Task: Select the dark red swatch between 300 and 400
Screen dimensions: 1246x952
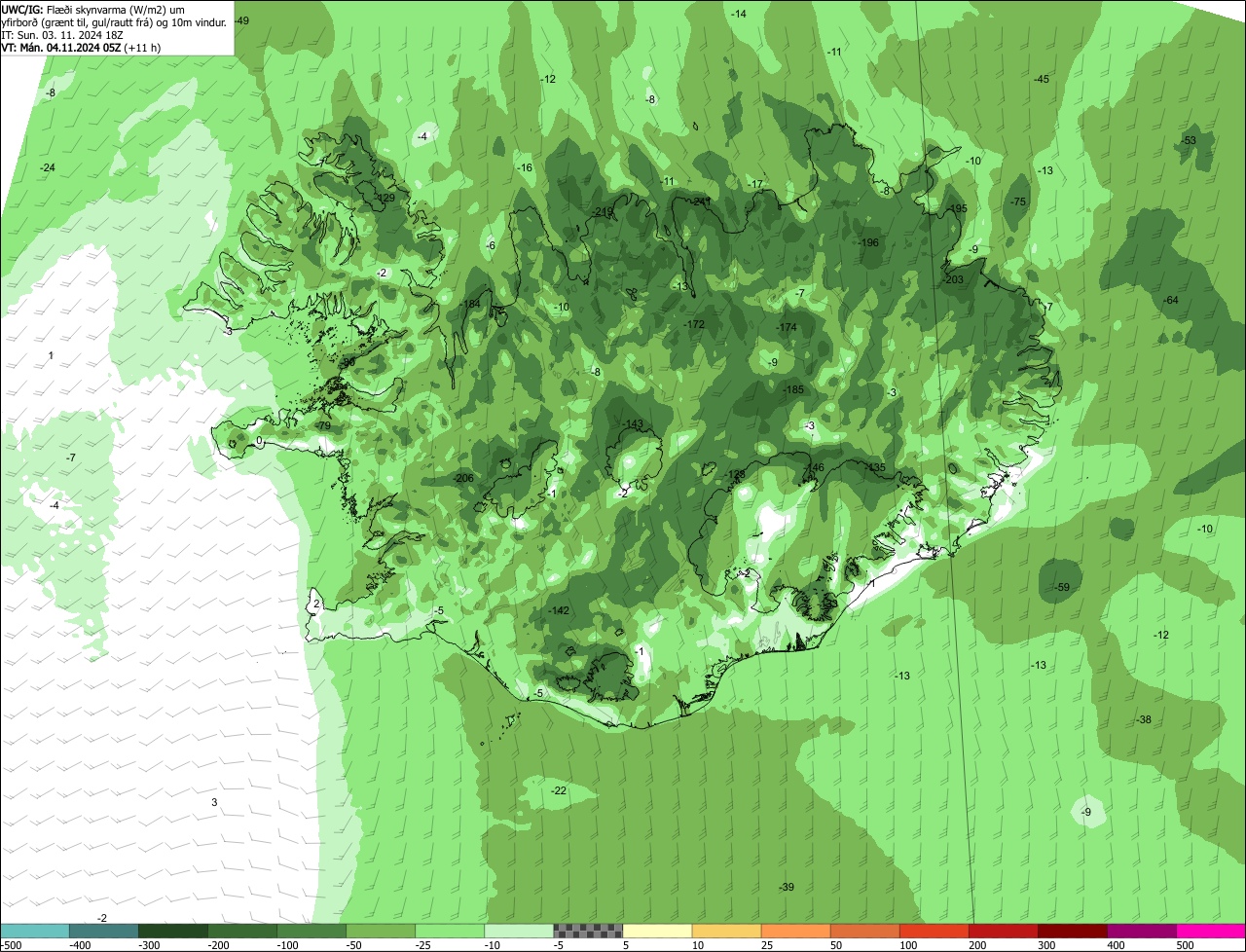Action: pos(1072,931)
